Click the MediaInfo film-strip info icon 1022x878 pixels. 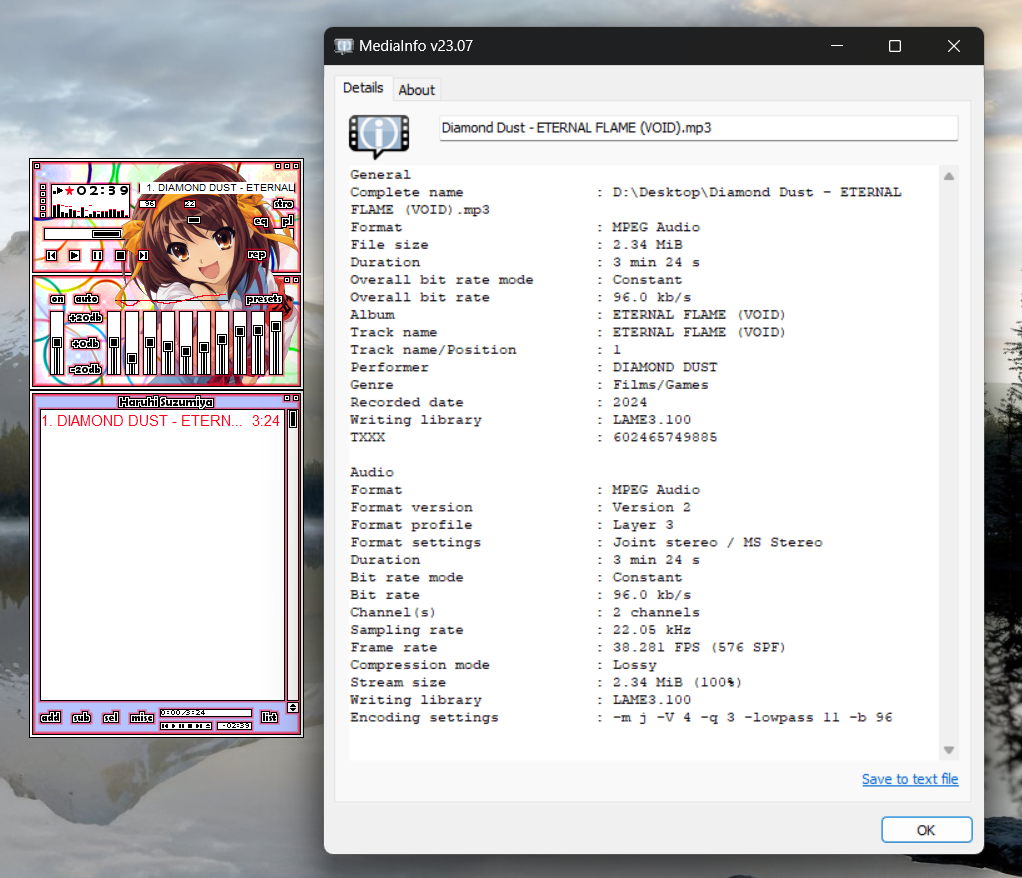(x=379, y=136)
